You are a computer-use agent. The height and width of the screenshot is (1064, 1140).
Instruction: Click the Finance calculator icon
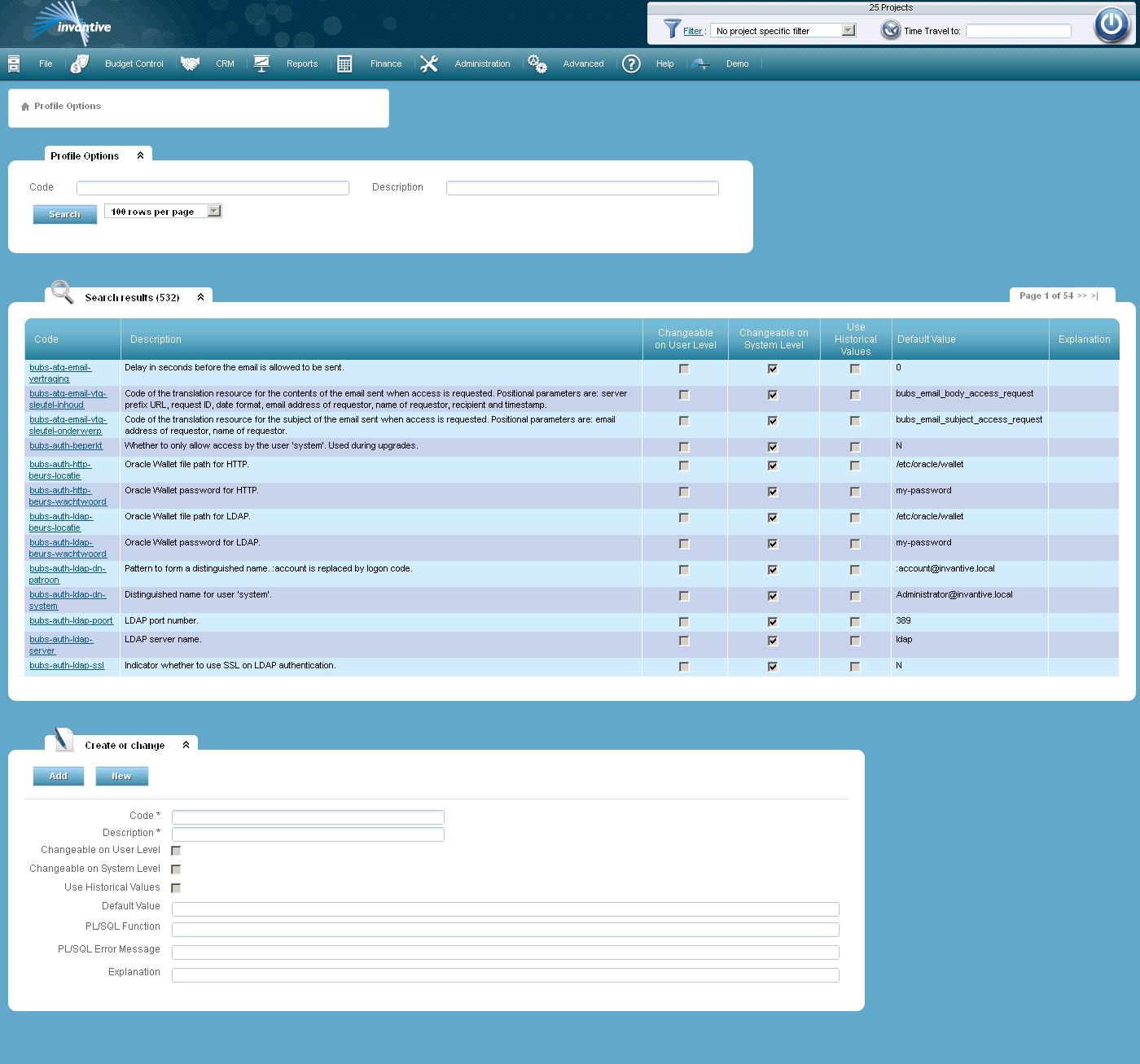[344, 63]
